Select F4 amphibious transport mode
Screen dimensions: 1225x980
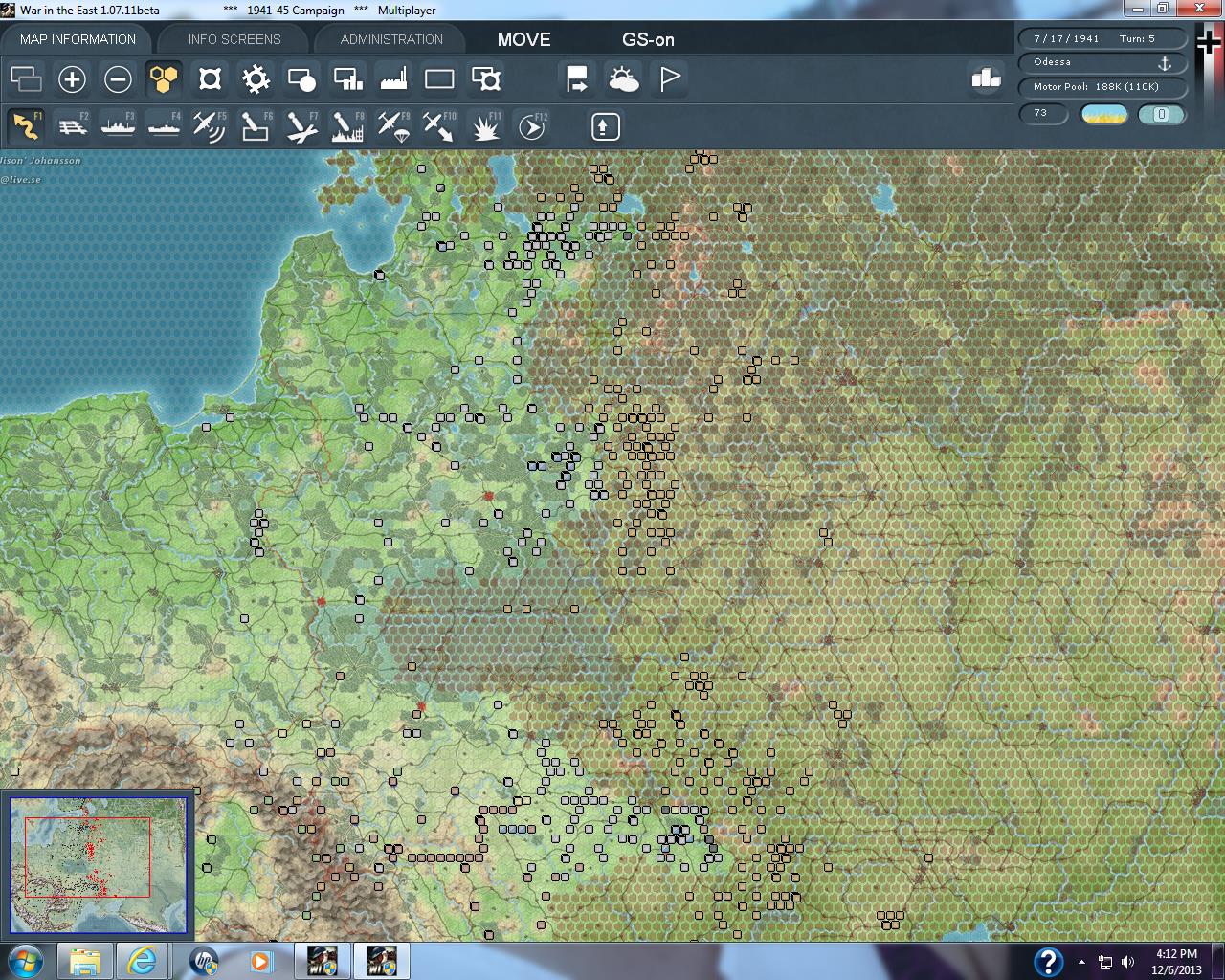164,126
